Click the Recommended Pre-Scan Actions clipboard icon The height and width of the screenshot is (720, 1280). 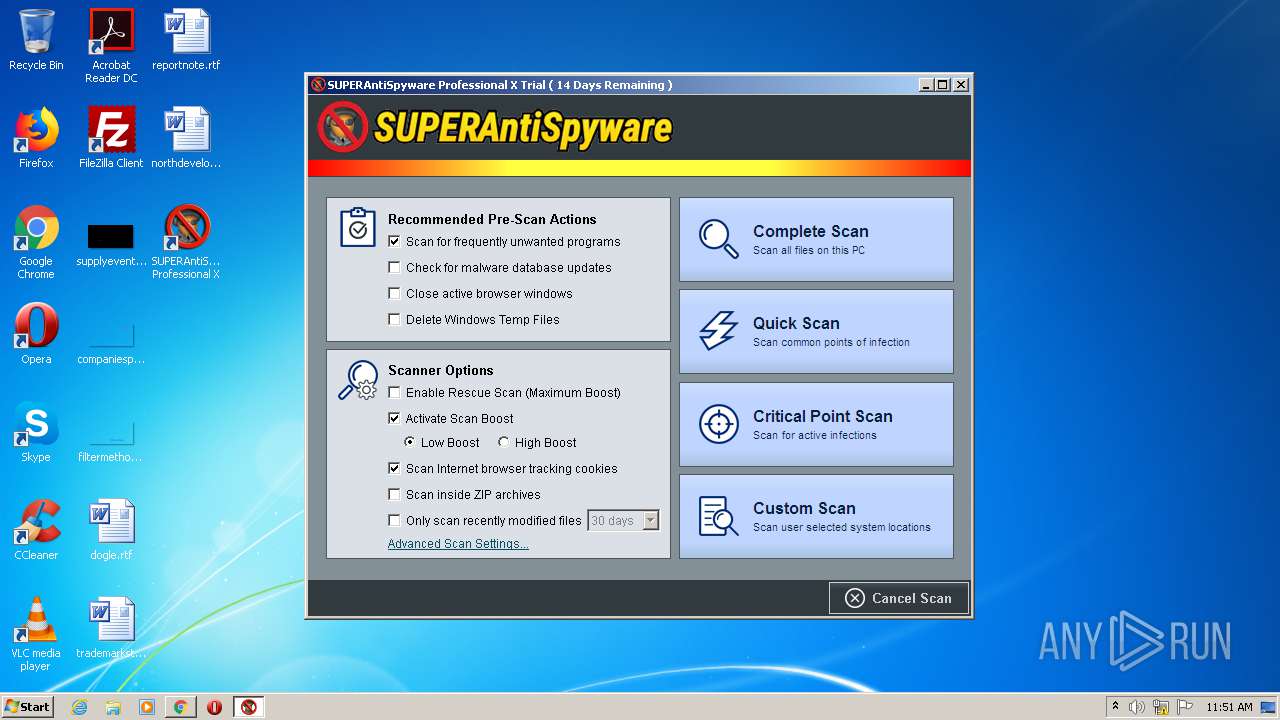pyautogui.click(x=357, y=227)
